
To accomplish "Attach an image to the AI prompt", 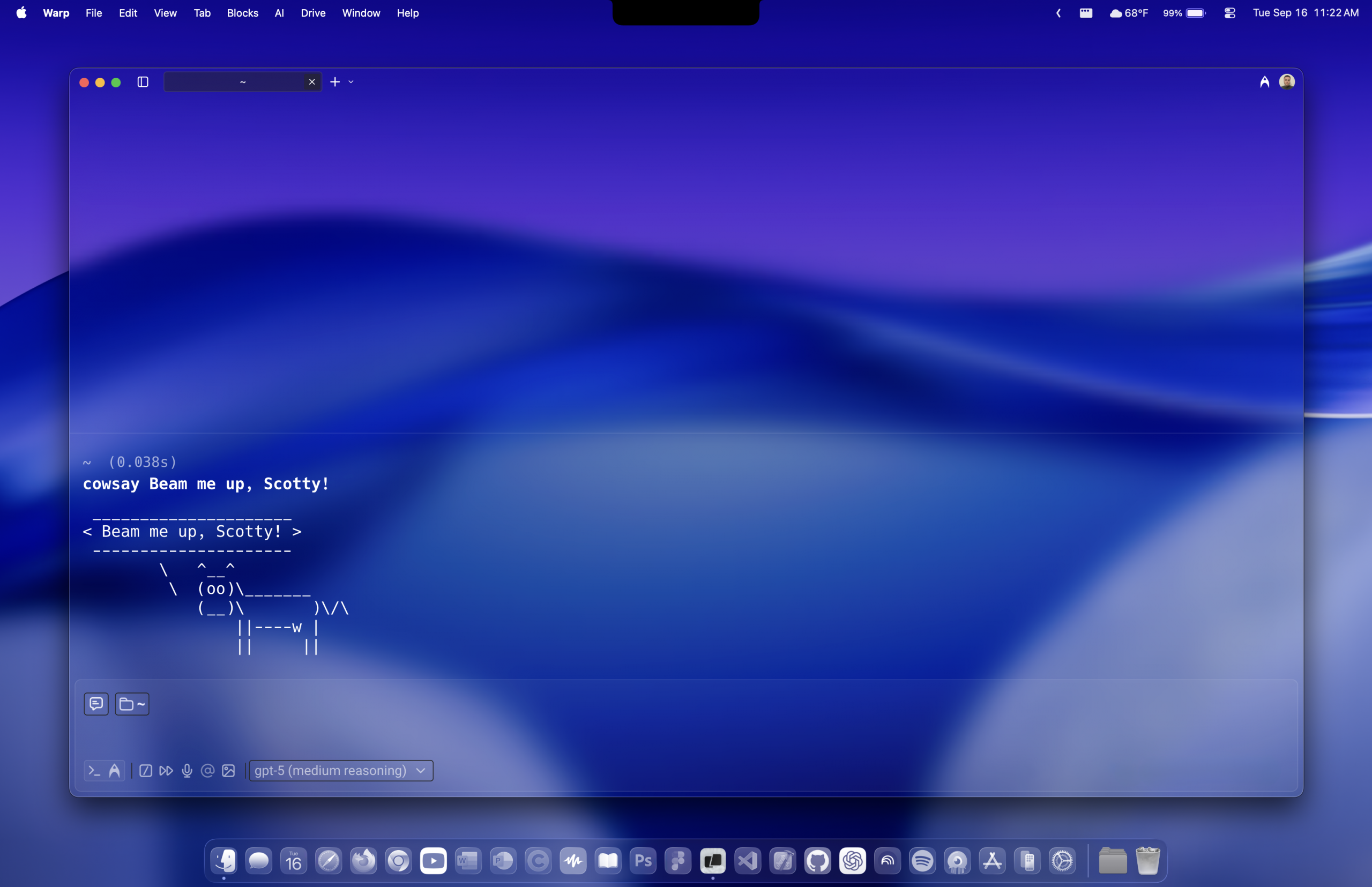I will (x=229, y=770).
